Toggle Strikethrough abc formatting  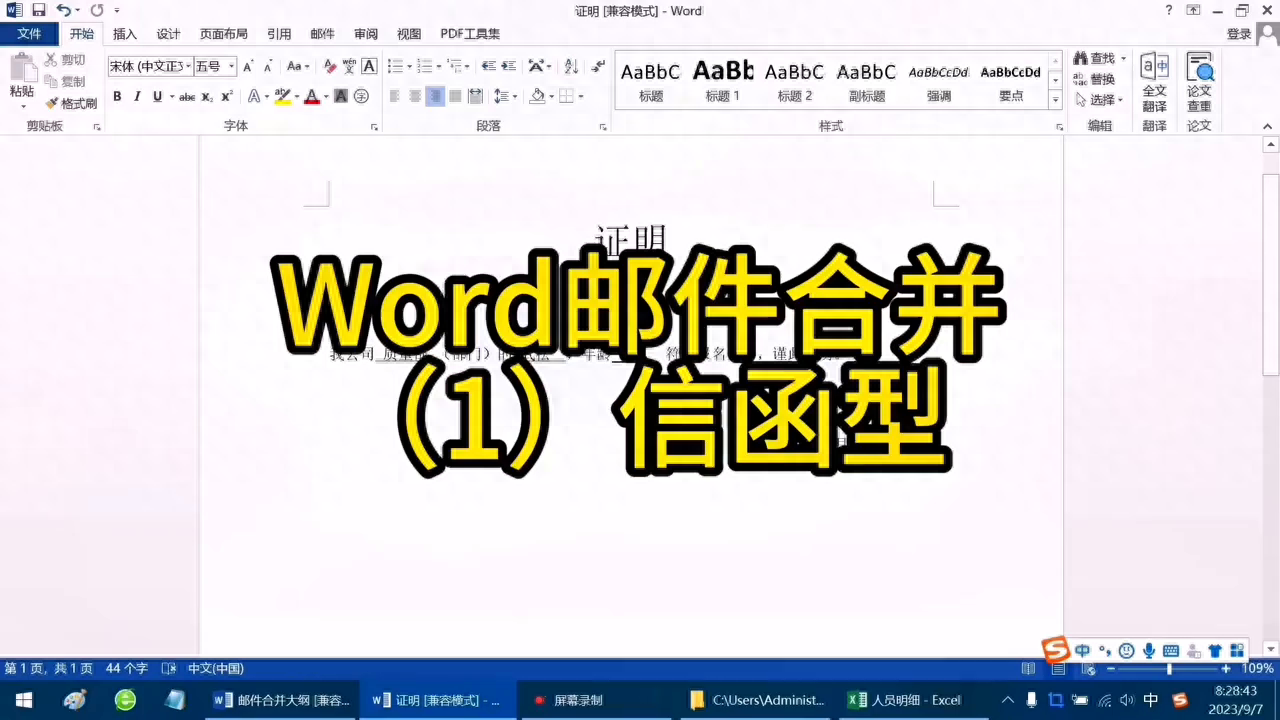click(187, 96)
